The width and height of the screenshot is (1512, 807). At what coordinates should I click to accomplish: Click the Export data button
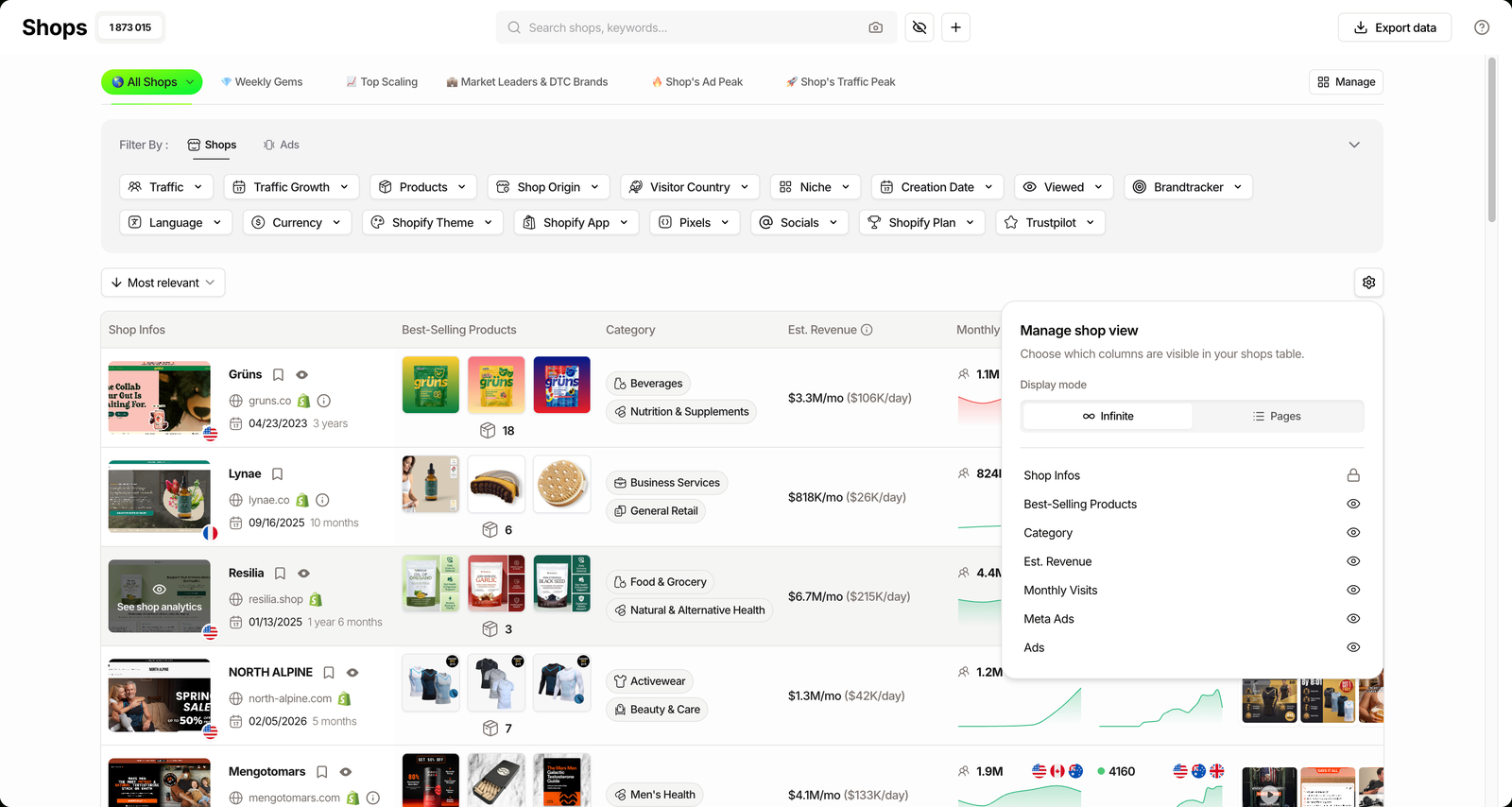point(1395,27)
